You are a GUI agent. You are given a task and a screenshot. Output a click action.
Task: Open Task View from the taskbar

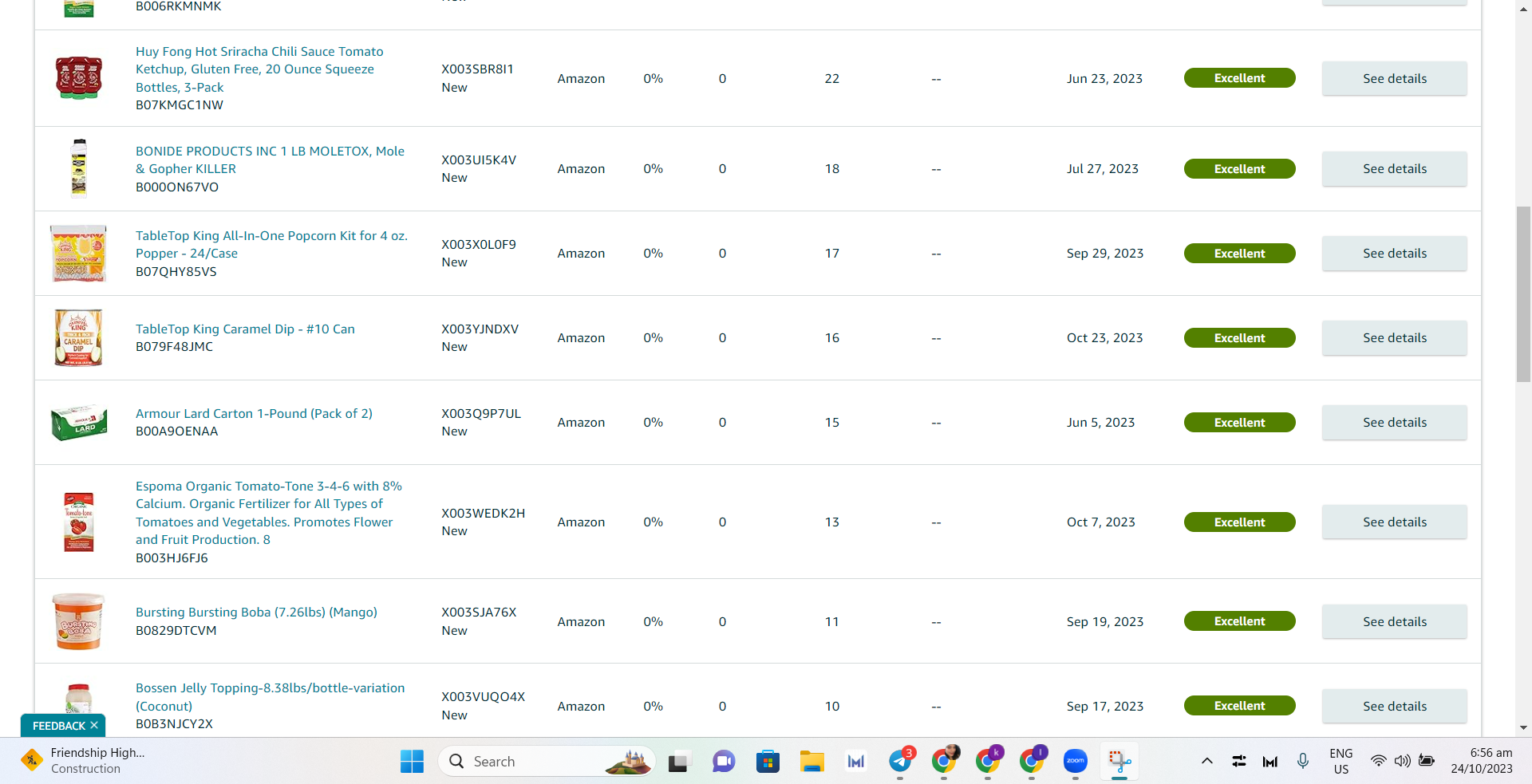pyautogui.click(x=678, y=762)
